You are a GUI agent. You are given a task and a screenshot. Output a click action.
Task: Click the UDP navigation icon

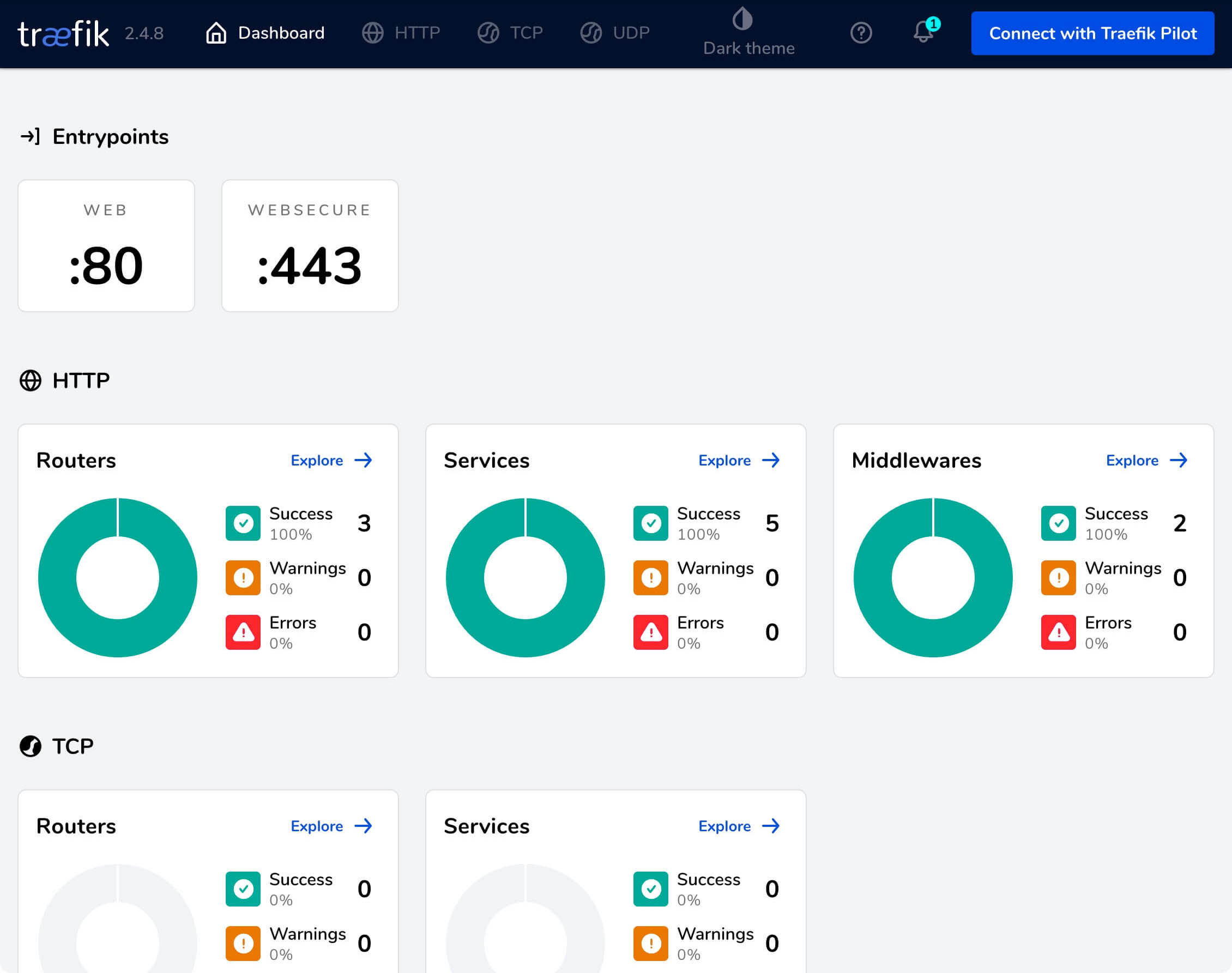590,33
